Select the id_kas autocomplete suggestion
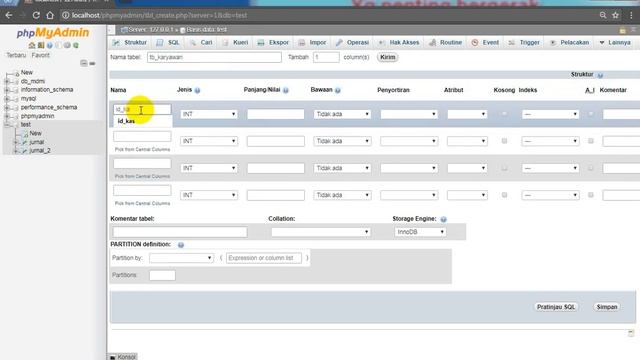 (x=142, y=121)
